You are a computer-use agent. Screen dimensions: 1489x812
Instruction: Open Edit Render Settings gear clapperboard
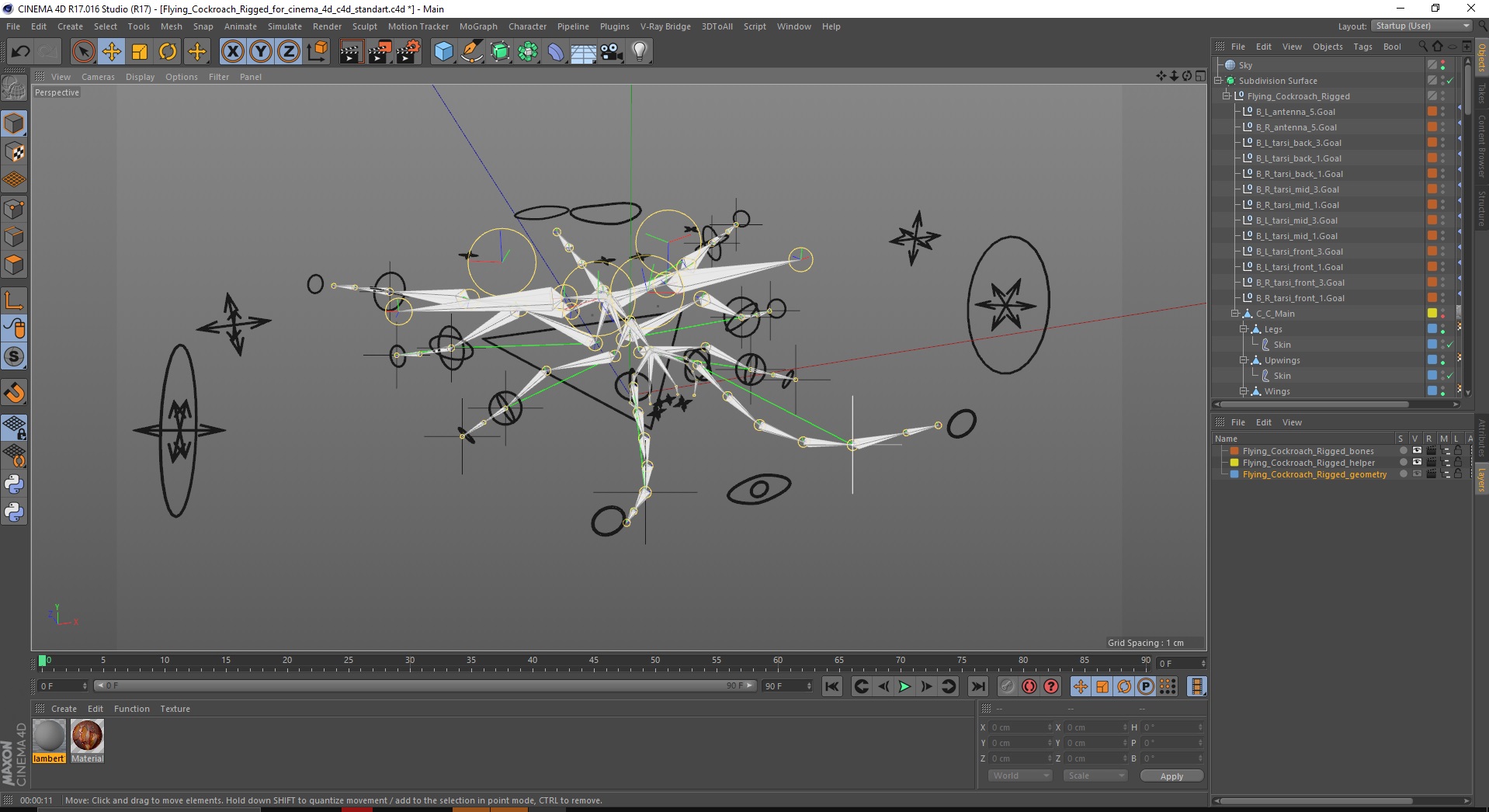[408, 52]
